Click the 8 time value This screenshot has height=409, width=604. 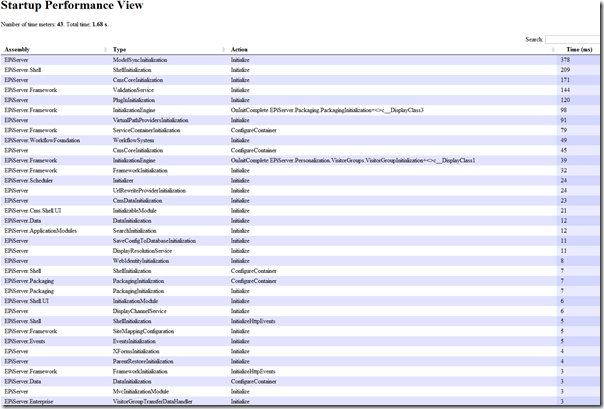562,261
